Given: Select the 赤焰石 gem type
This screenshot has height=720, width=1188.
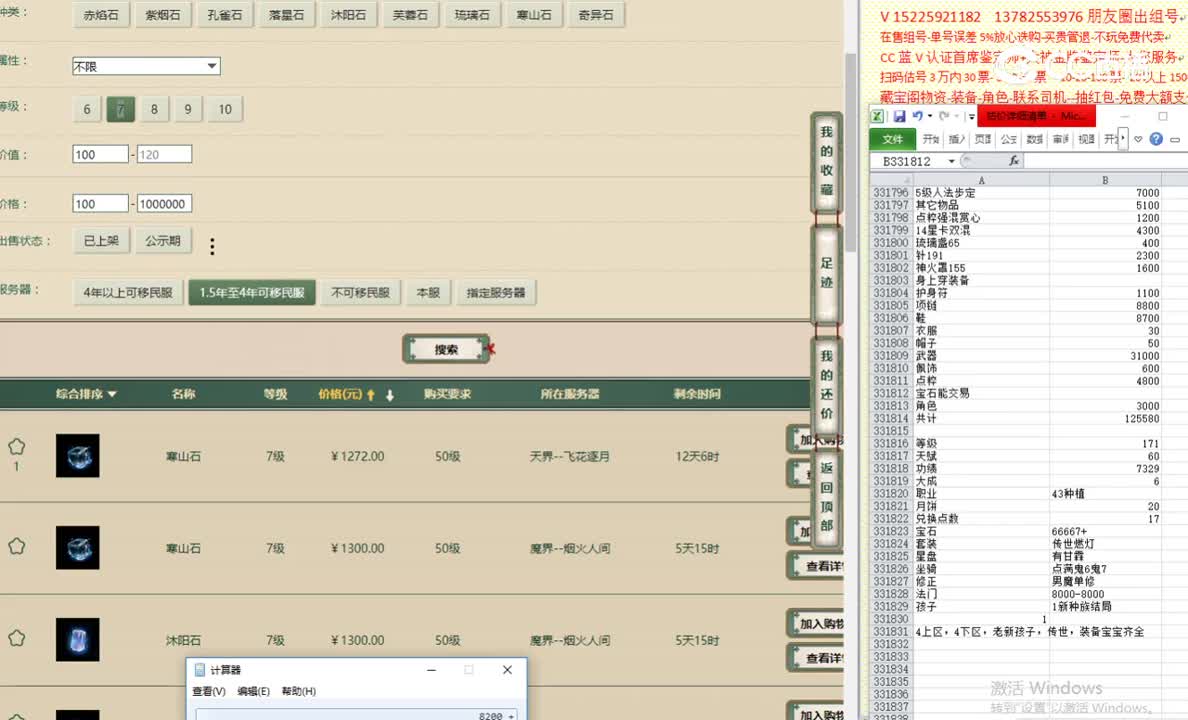Looking at the screenshot, I should (101, 15).
